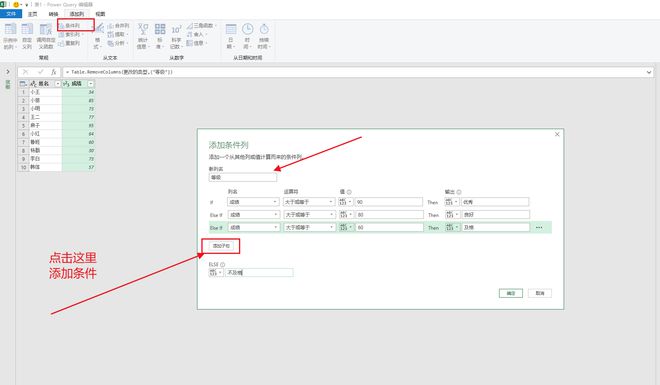
Task: Select the 姓名 column header
Action: pos(44,84)
